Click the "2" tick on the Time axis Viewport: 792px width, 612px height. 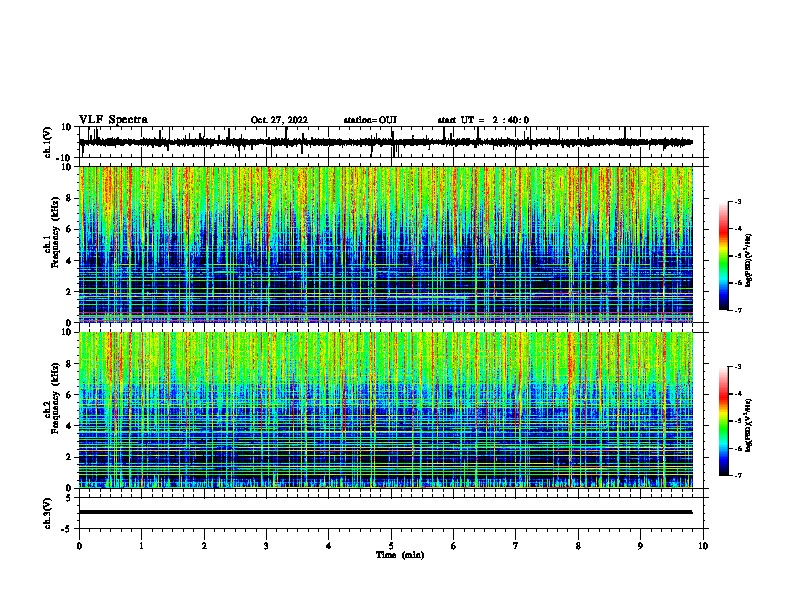[204, 546]
